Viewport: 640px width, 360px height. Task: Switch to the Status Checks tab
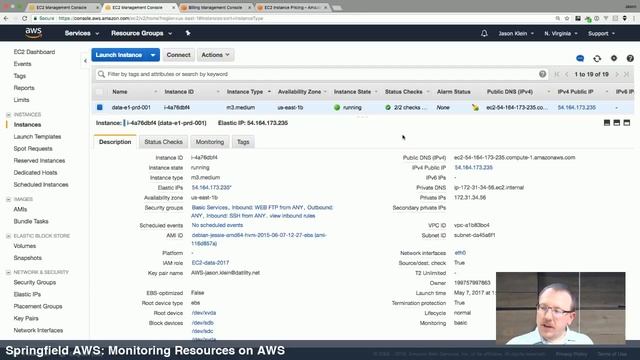tap(163, 142)
